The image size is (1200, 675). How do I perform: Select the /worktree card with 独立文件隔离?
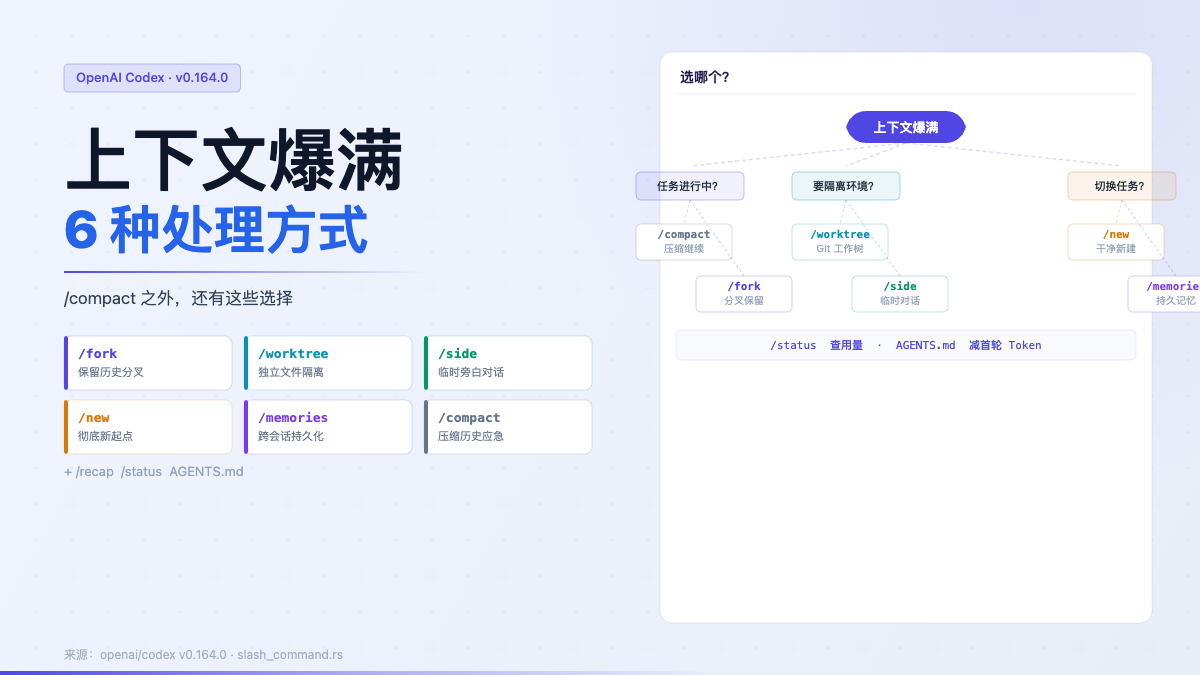tap(328, 362)
